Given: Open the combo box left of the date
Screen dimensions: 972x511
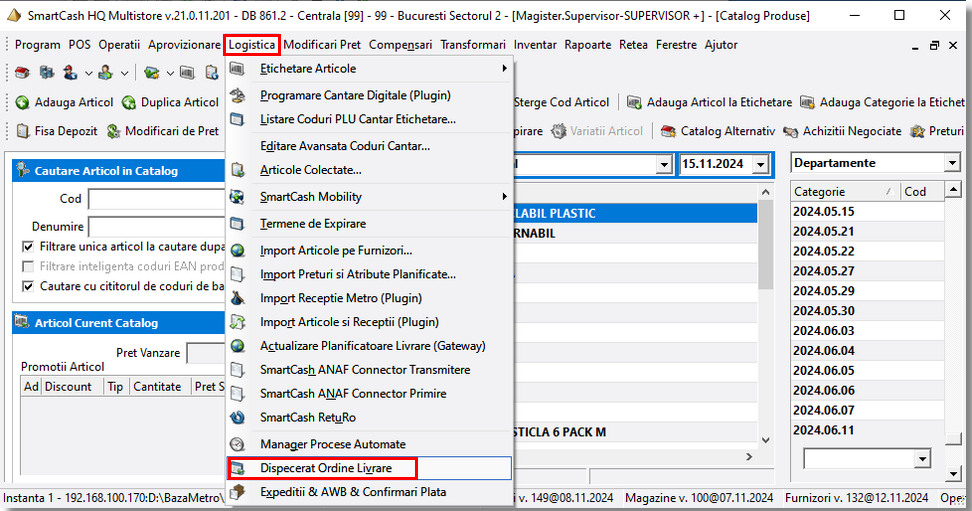Looking at the screenshot, I should (664, 164).
